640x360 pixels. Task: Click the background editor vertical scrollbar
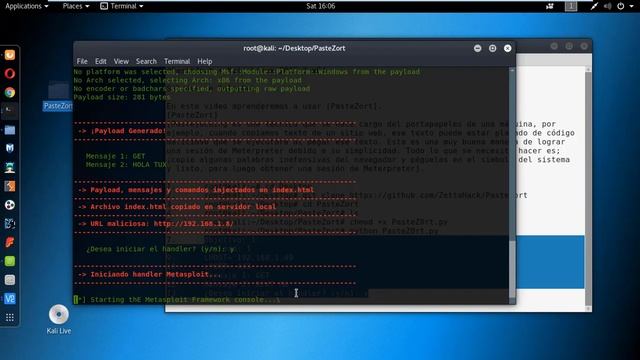588,189
